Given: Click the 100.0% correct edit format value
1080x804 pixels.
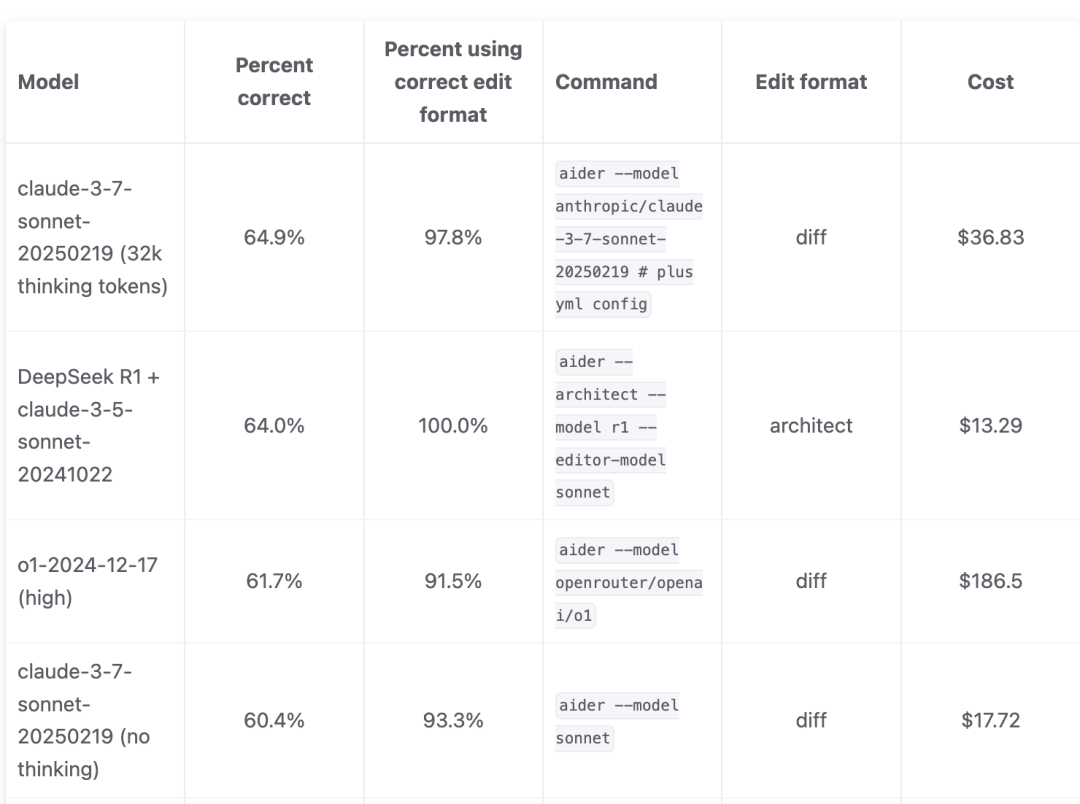Looking at the screenshot, I should [x=453, y=426].
